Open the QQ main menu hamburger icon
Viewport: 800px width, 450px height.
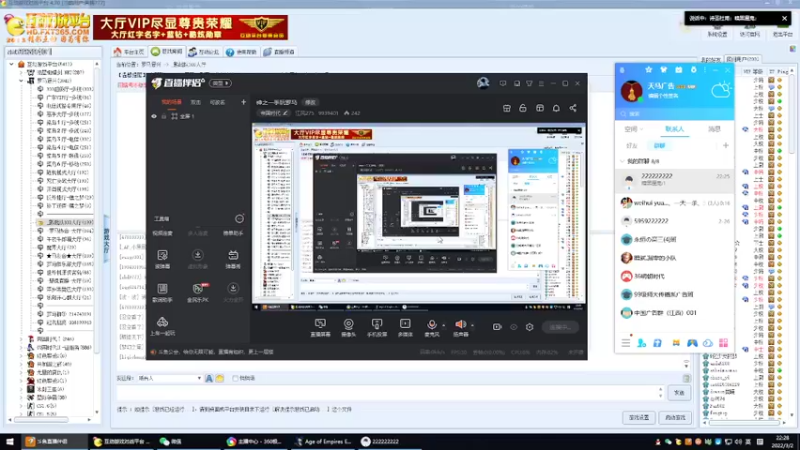click(x=626, y=343)
